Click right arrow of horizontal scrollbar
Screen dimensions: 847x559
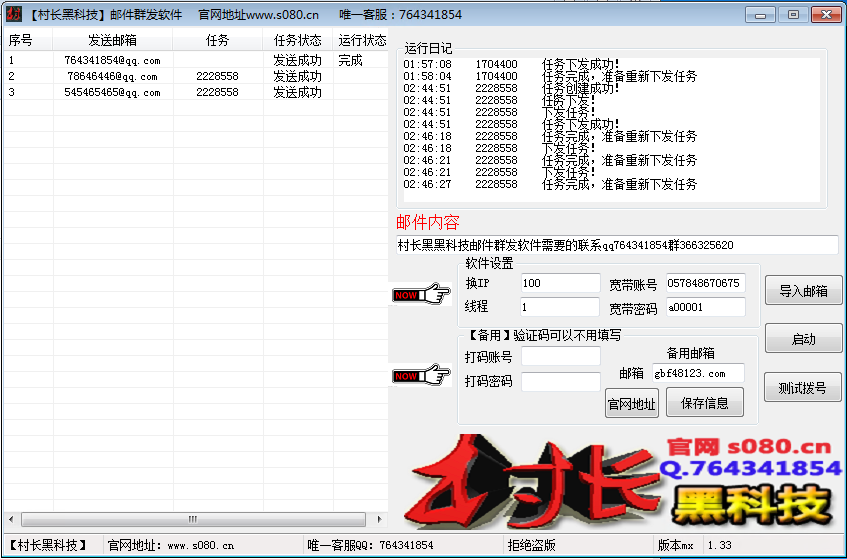click(379, 519)
